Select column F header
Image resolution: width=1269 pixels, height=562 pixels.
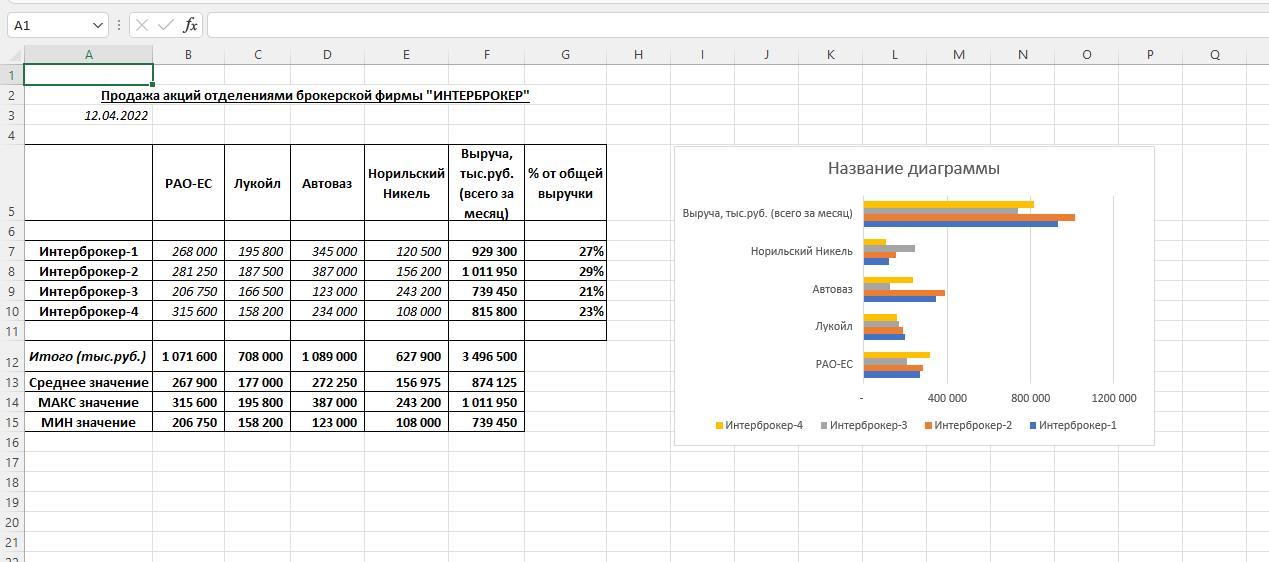pyautogui.click(x=486, y=55)
